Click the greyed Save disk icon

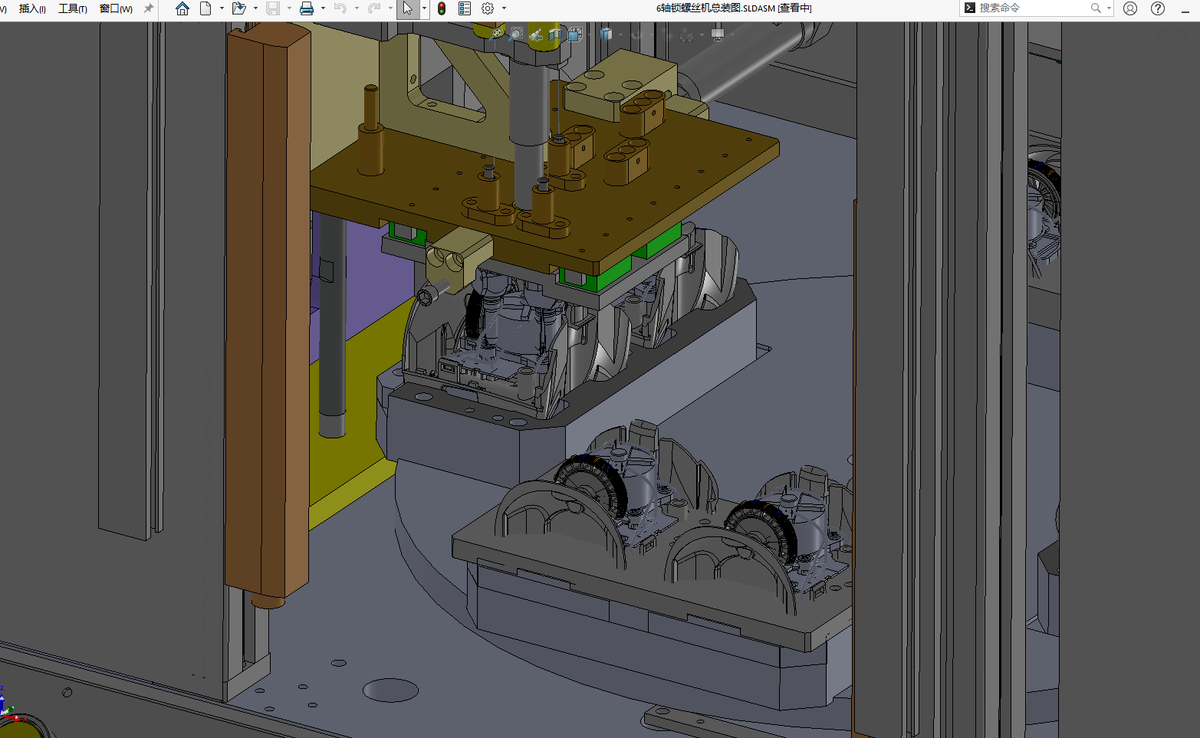click(x=273, y=8)
